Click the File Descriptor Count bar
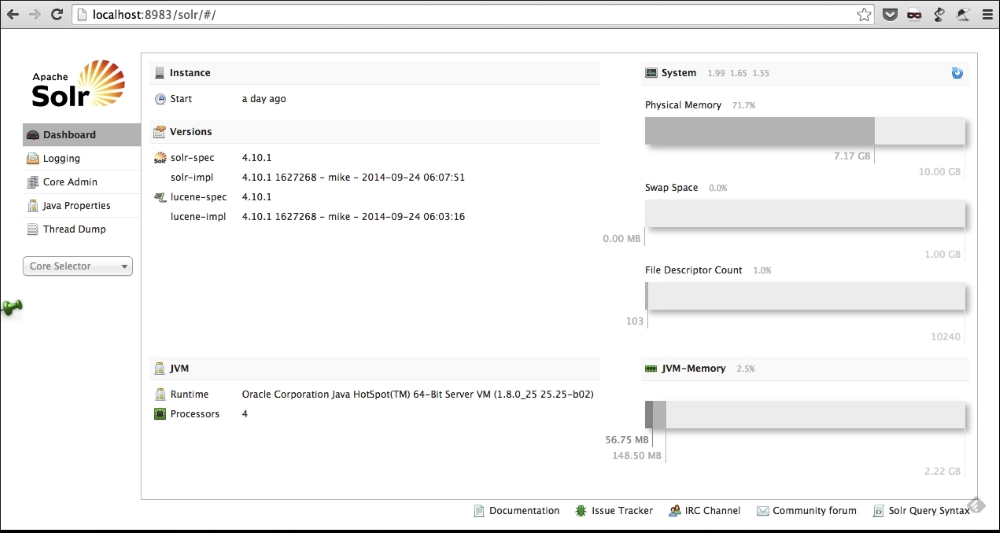 tap(805, 296)
